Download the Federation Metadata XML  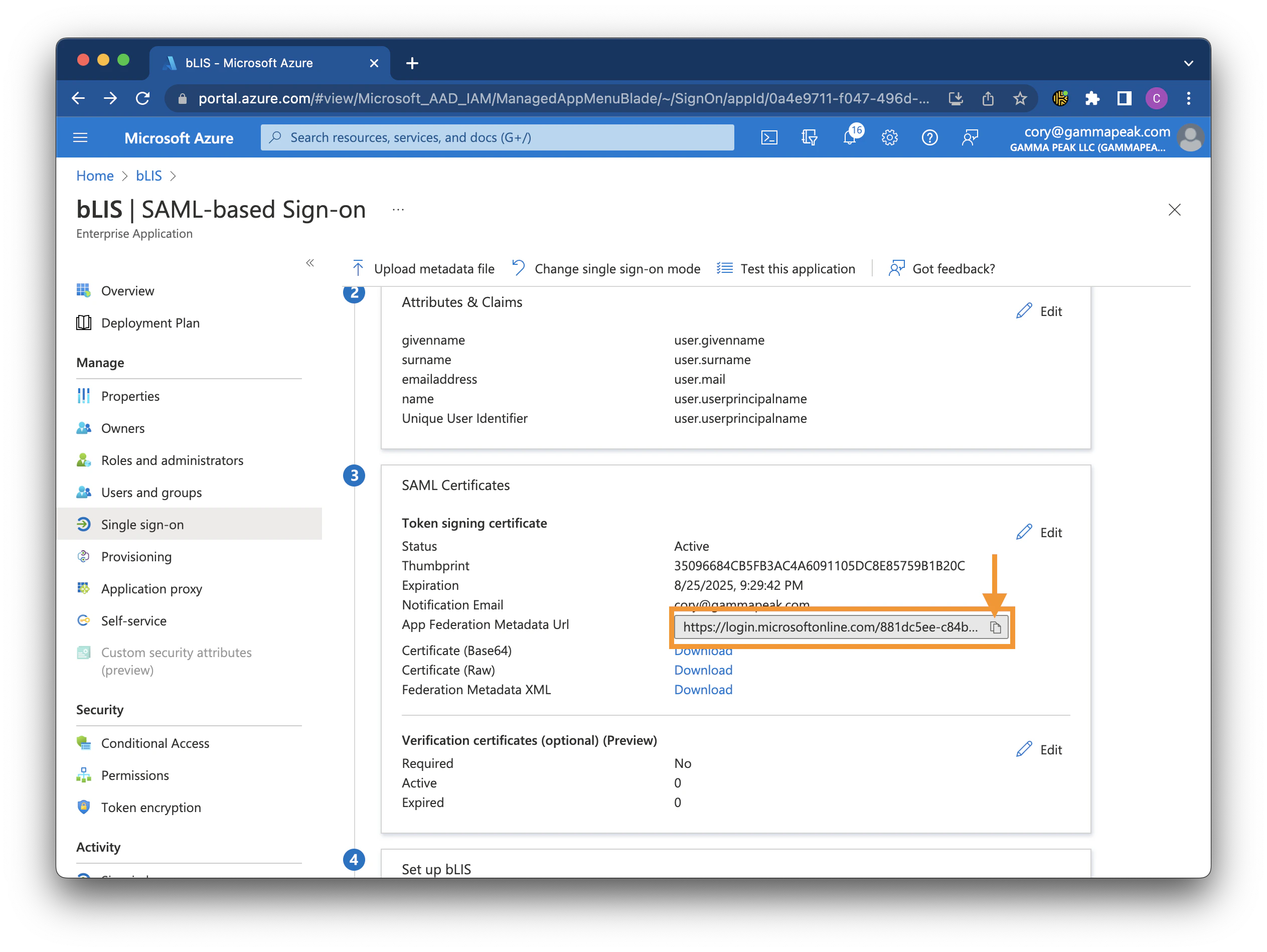(x=703, y=690)
